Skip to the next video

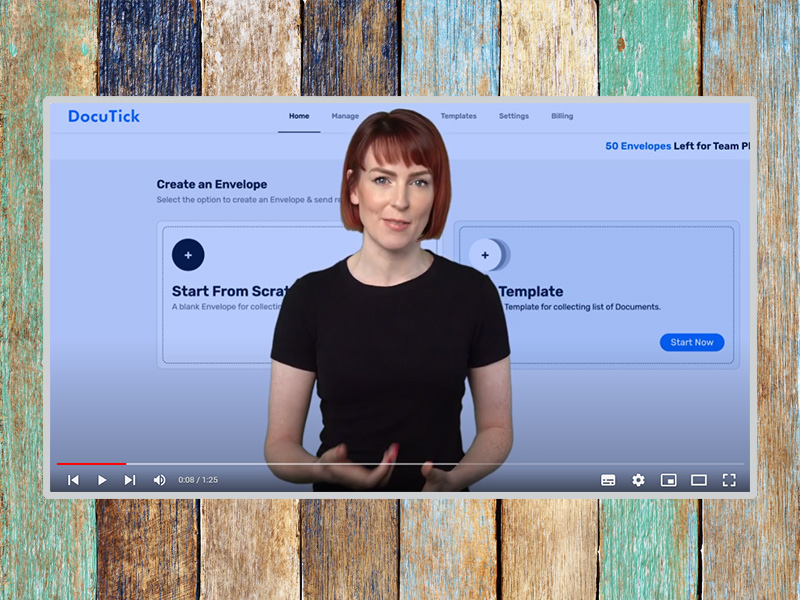point(130,480)
